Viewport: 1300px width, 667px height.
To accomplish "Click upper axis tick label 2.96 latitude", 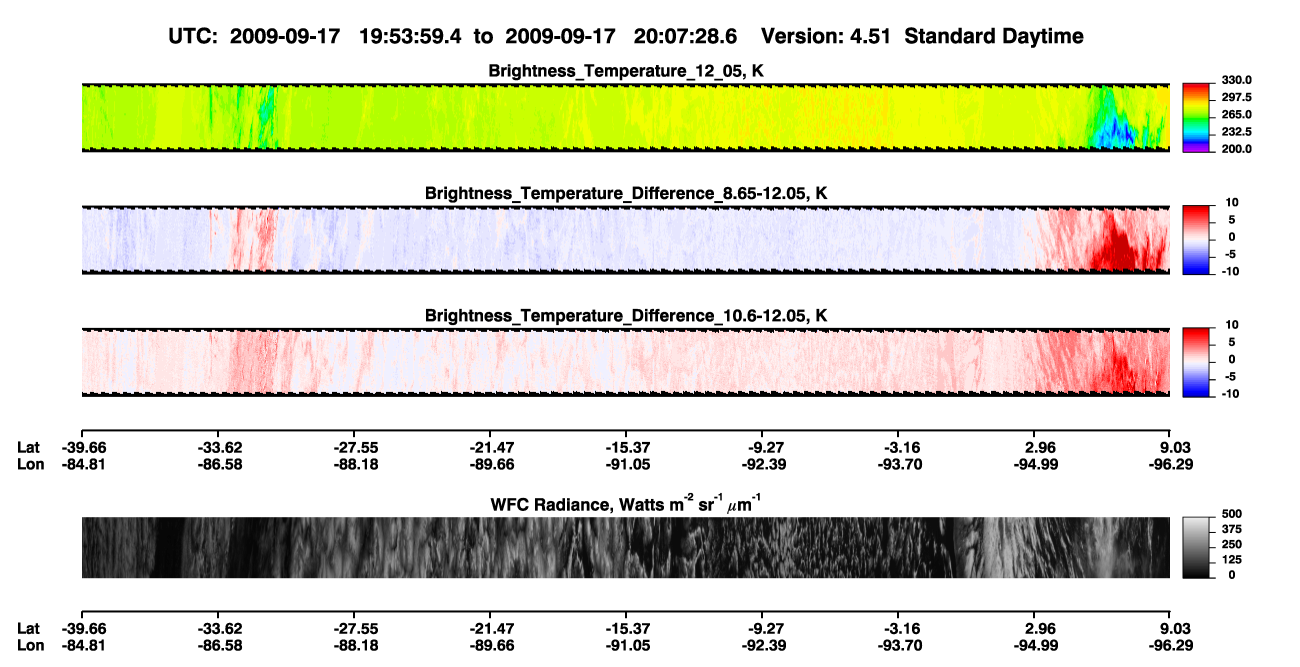I will coord(1035,447).
